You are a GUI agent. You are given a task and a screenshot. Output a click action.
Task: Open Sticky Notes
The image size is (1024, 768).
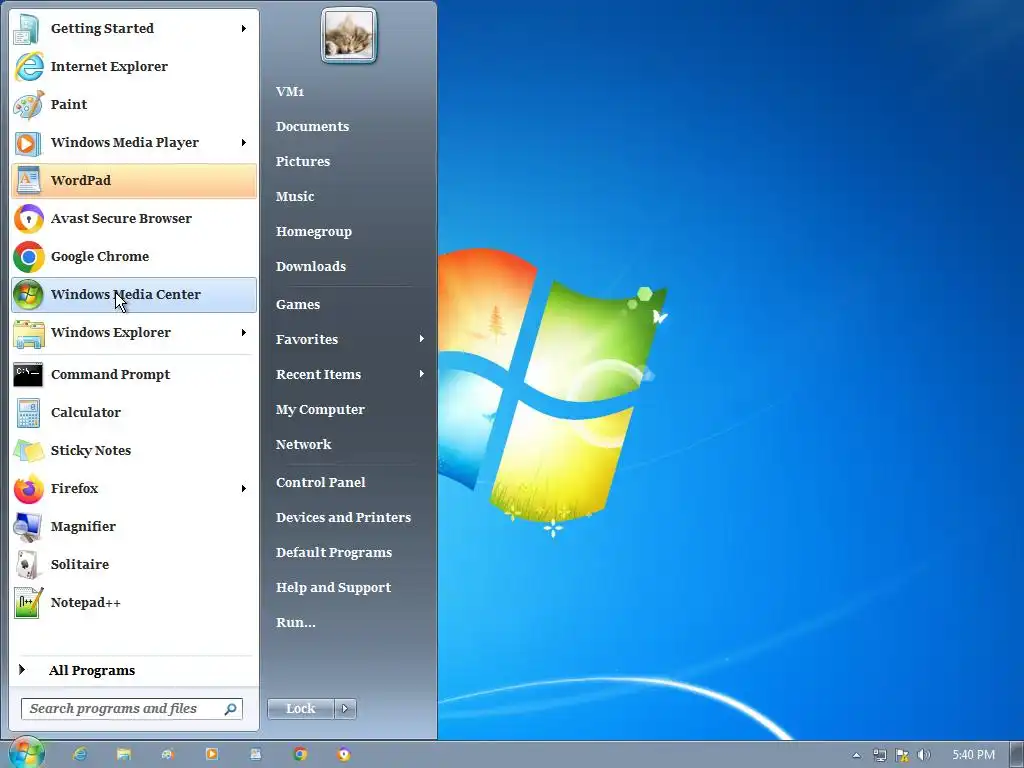click(134, 450)
